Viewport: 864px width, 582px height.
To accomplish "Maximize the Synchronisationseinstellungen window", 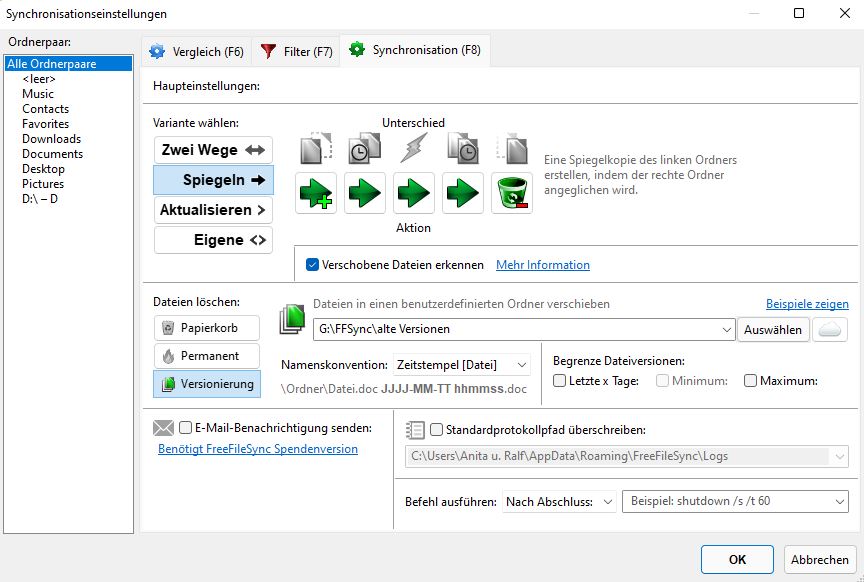I will coord(799,13).
